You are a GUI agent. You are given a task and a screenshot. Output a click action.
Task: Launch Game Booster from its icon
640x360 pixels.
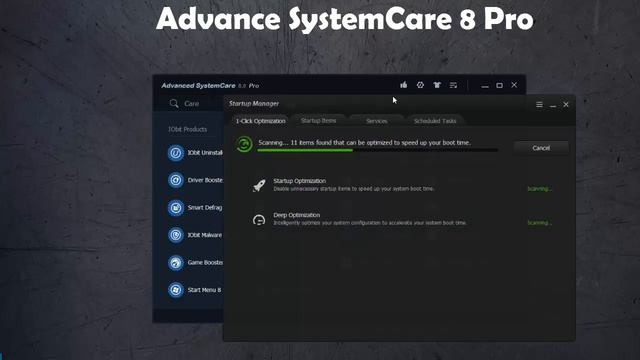coord(176,262)
